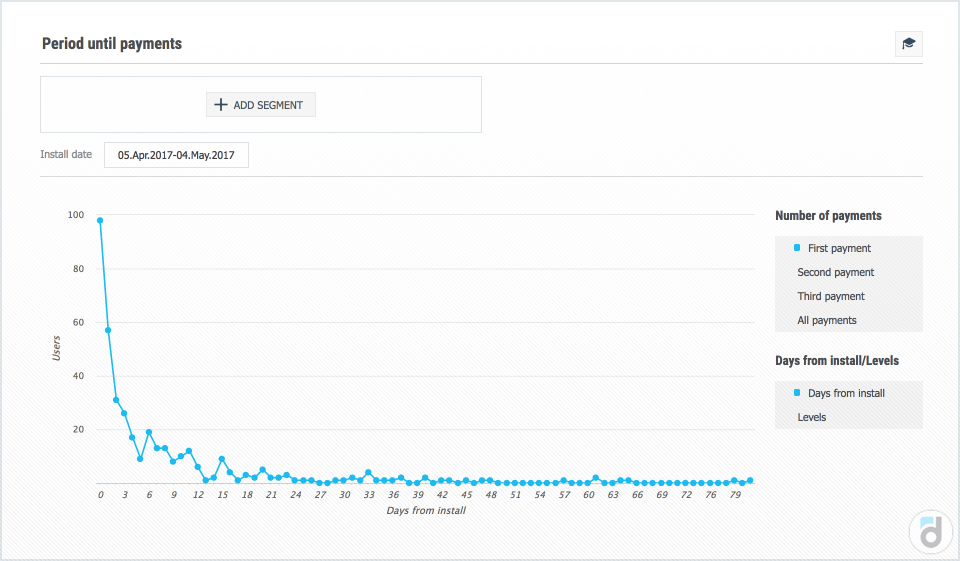Click the Number of payments heading
The height and width of the screenshot is (561, 960).
coord(828,216)
